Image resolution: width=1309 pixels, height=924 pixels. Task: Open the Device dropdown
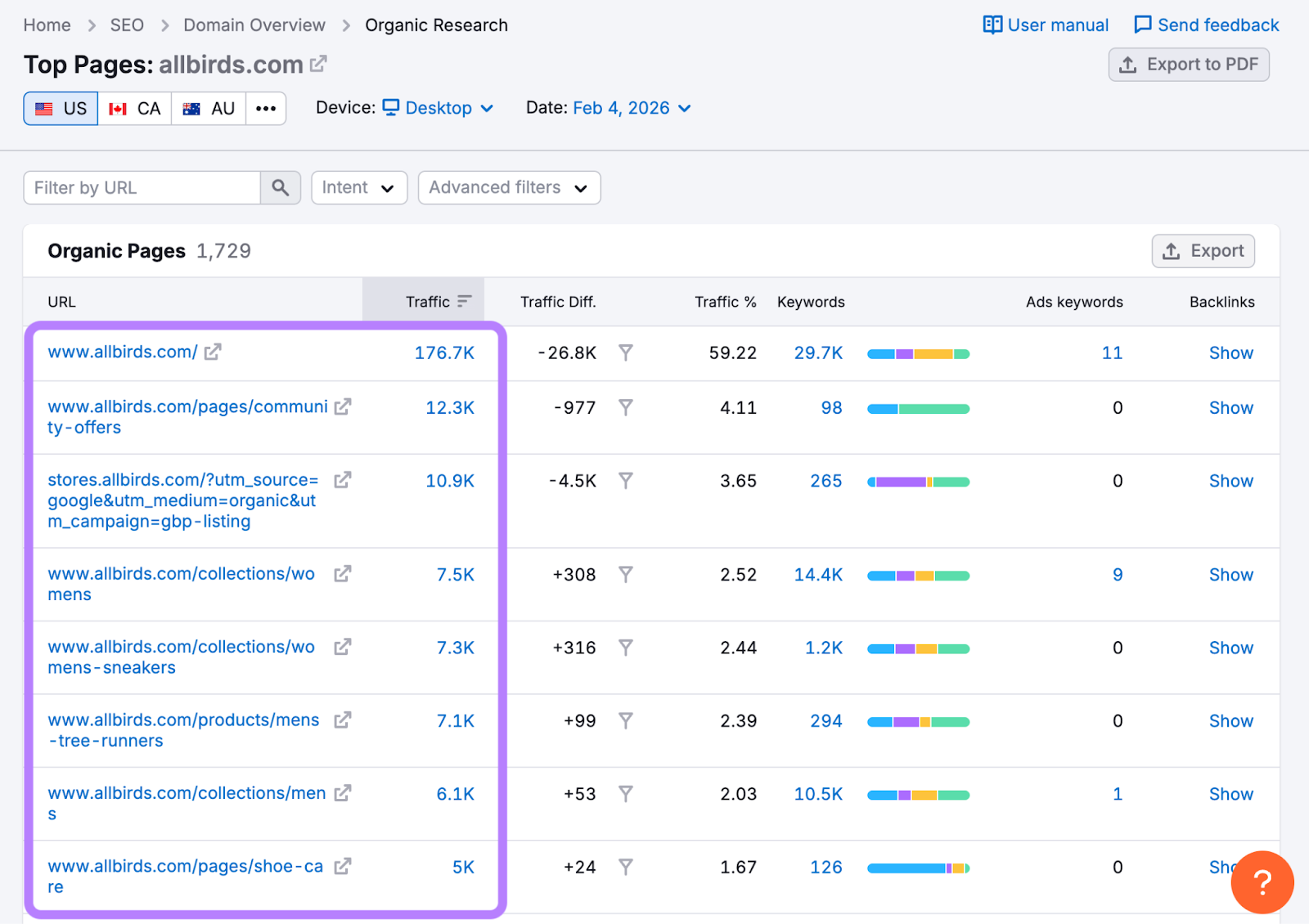click(439, 107)
